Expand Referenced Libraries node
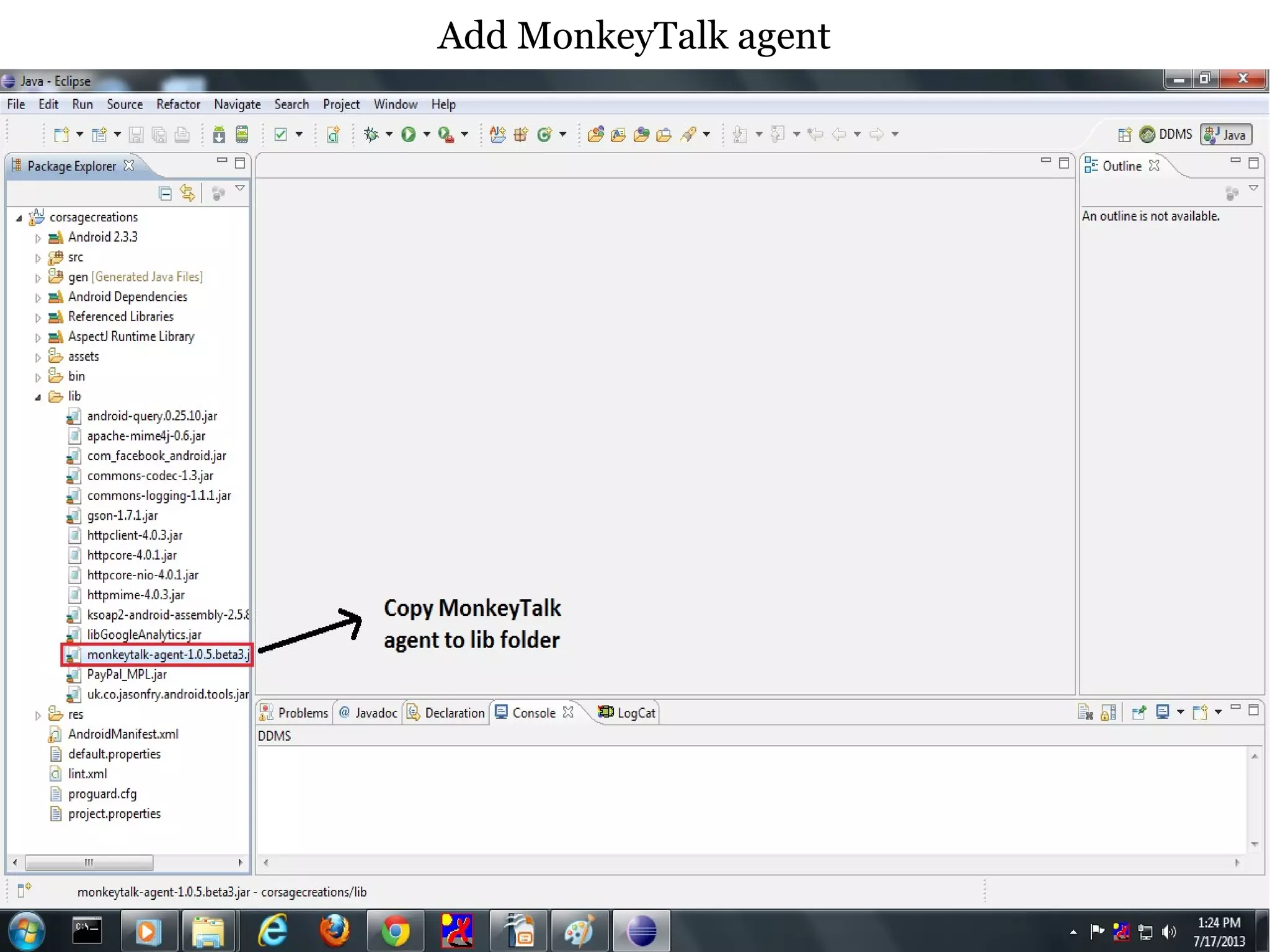 [38, 318]
